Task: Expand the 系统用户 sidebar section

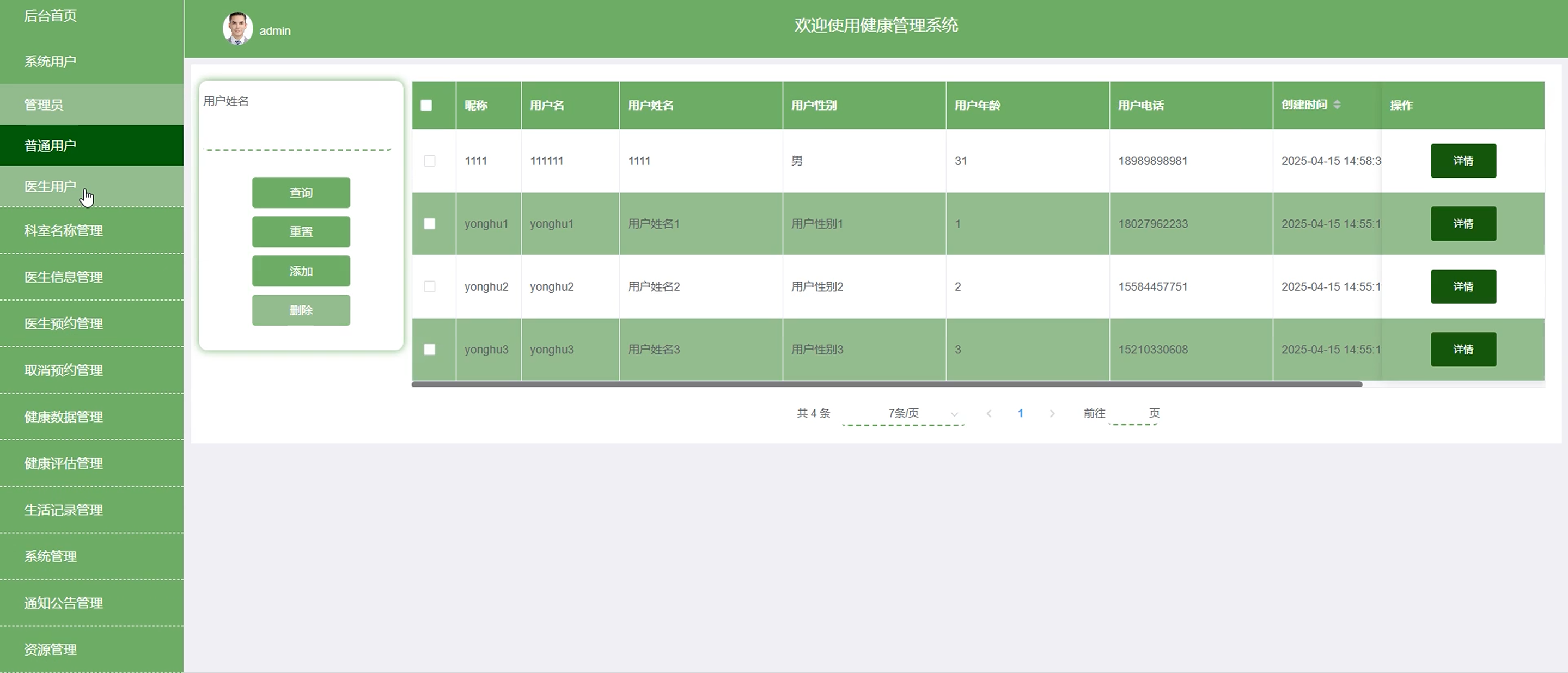Action: (x=50, y=62)
